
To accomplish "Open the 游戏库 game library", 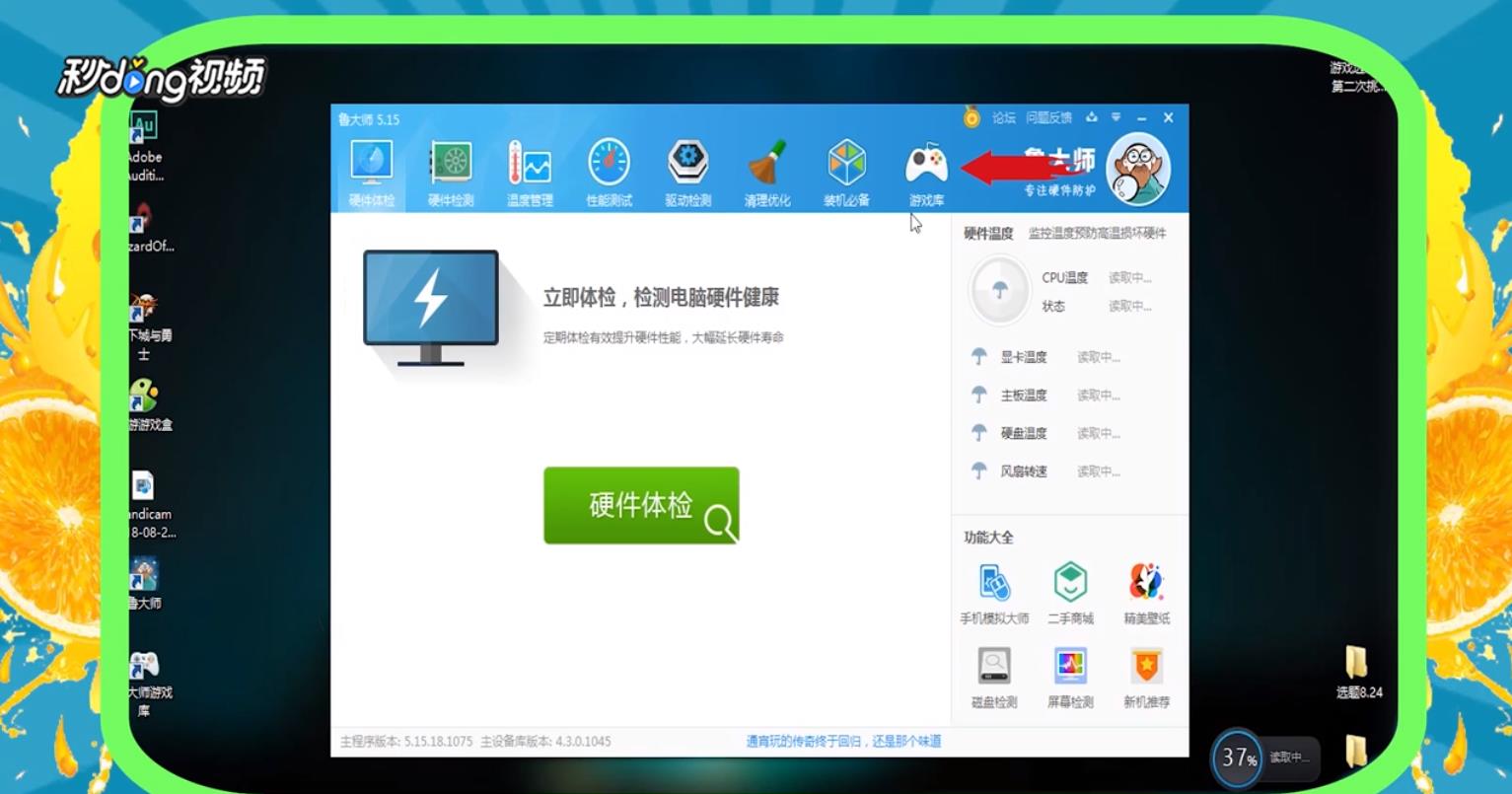I will pos(925,170).
